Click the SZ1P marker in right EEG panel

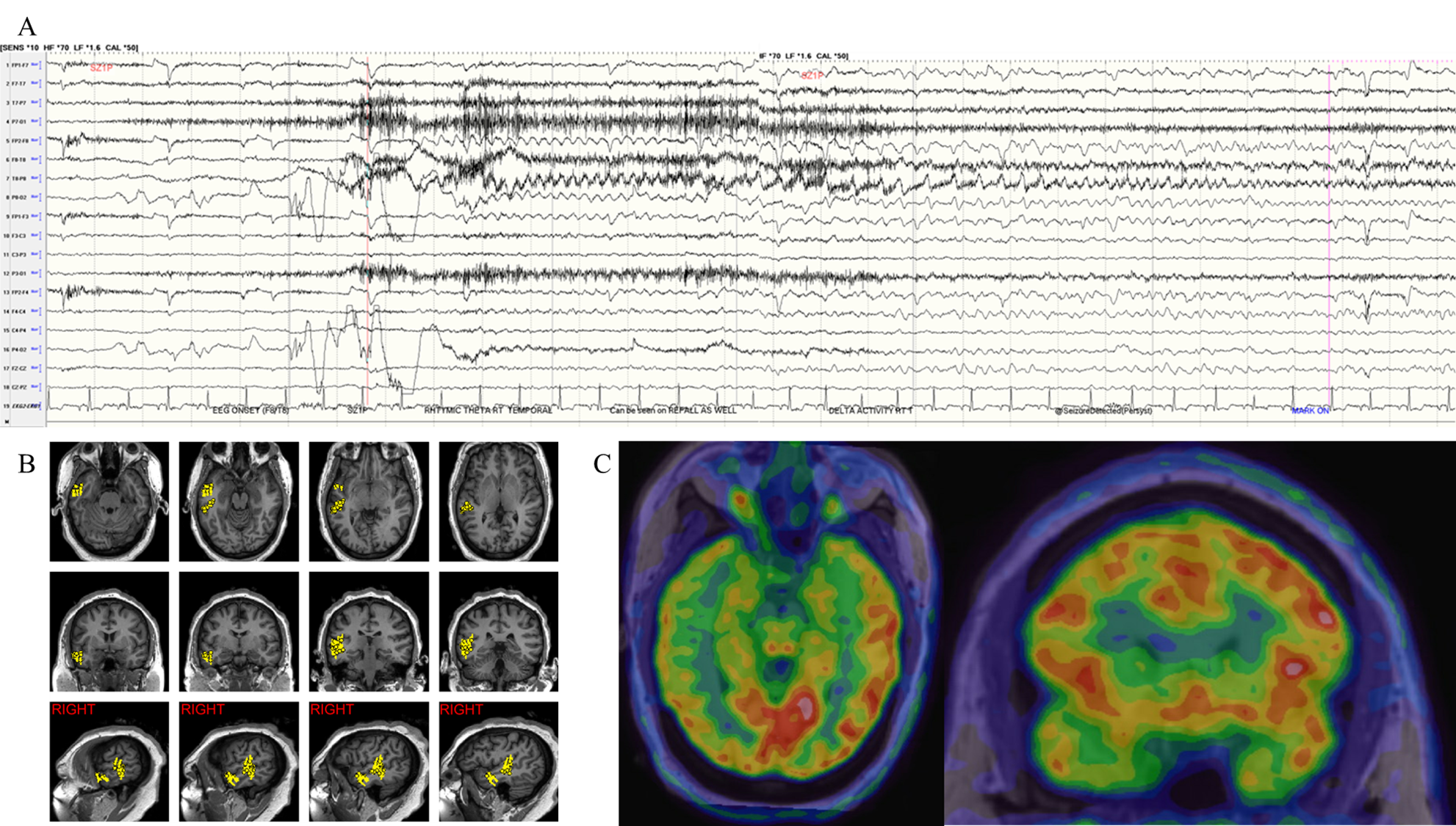(812, 76)
